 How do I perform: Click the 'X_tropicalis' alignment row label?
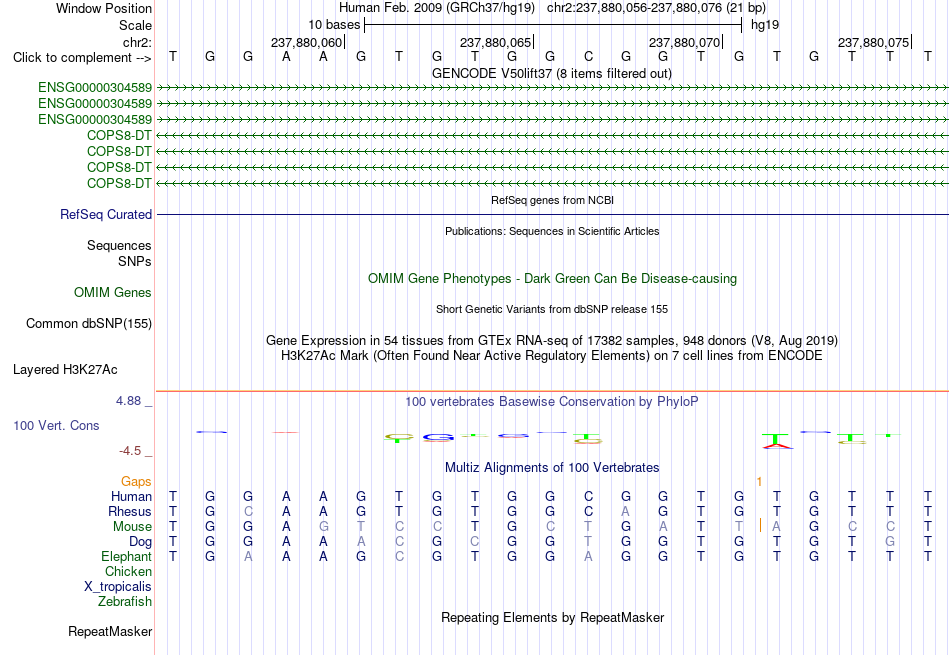(x=118, y=587)
